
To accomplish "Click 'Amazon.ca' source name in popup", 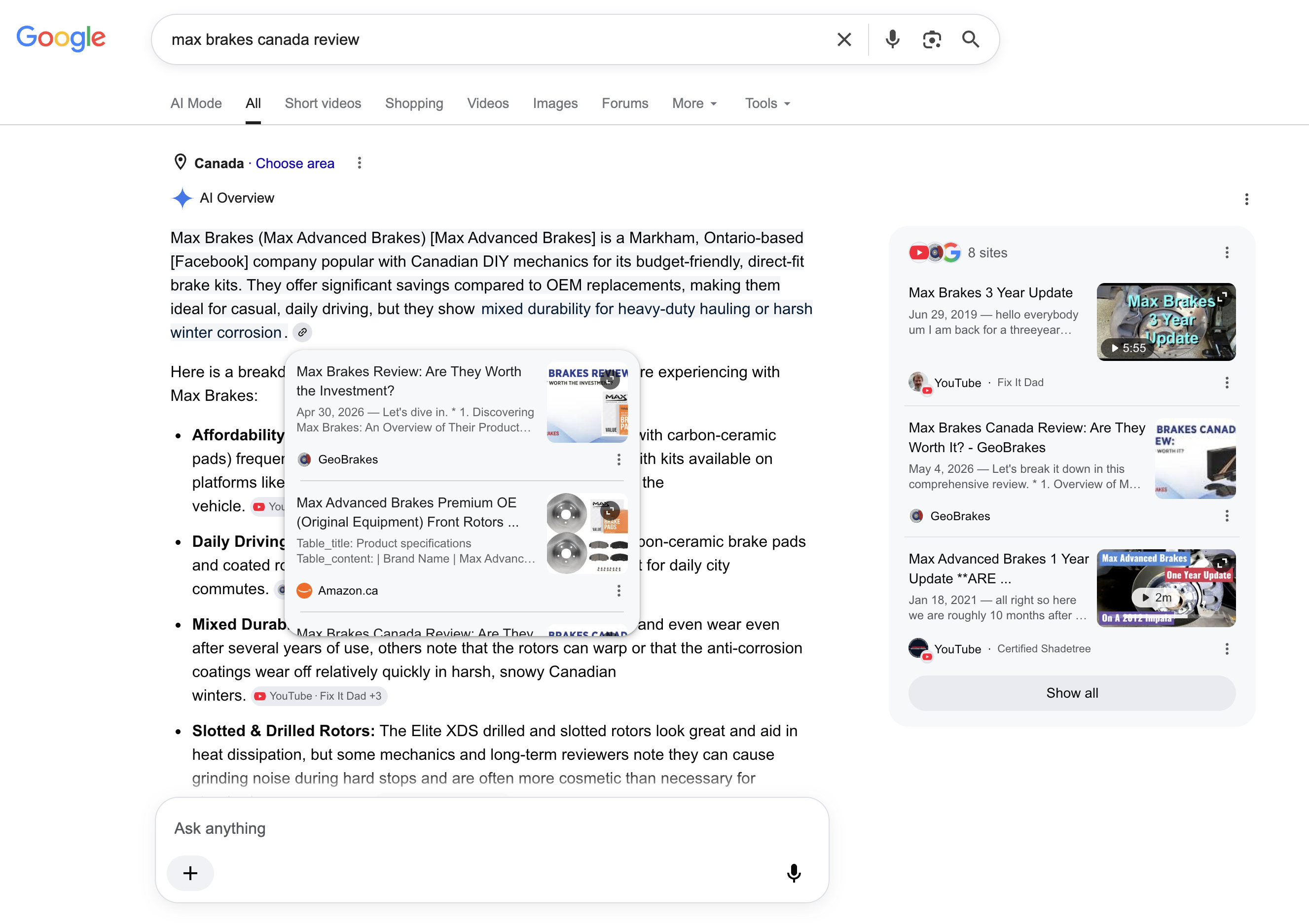I will pyautogui.click(x=348, y=591).
